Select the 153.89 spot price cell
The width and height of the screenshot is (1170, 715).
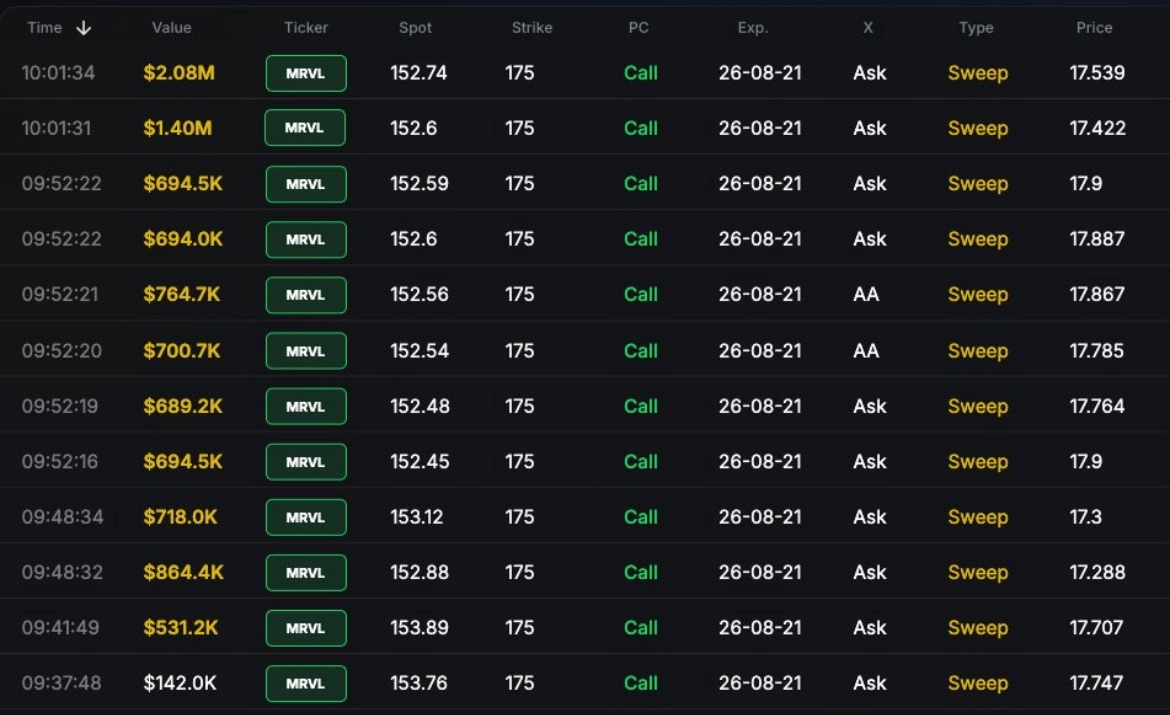(419, 628)
